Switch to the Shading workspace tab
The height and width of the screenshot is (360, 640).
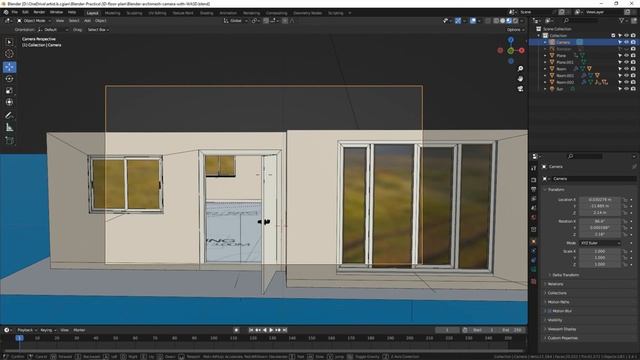click(x=206, y=13)
